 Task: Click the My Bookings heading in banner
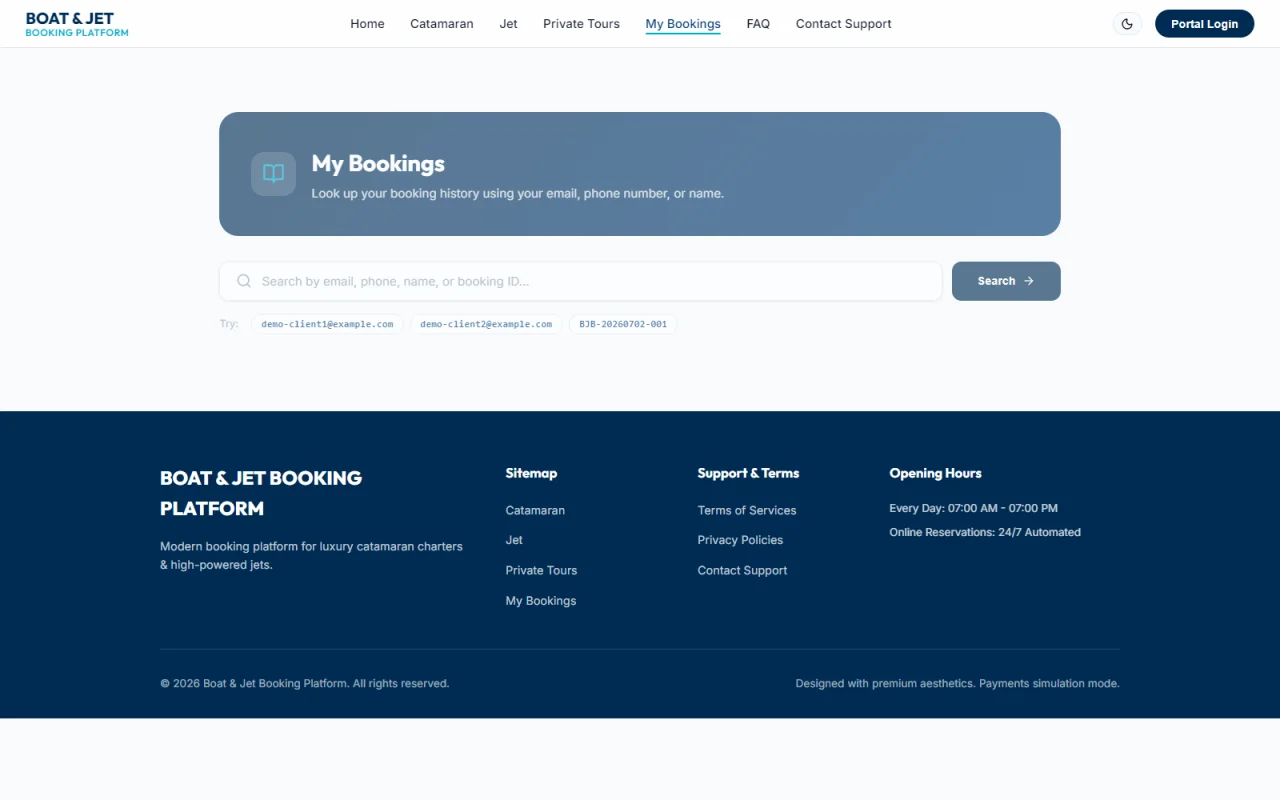point(378,163)
